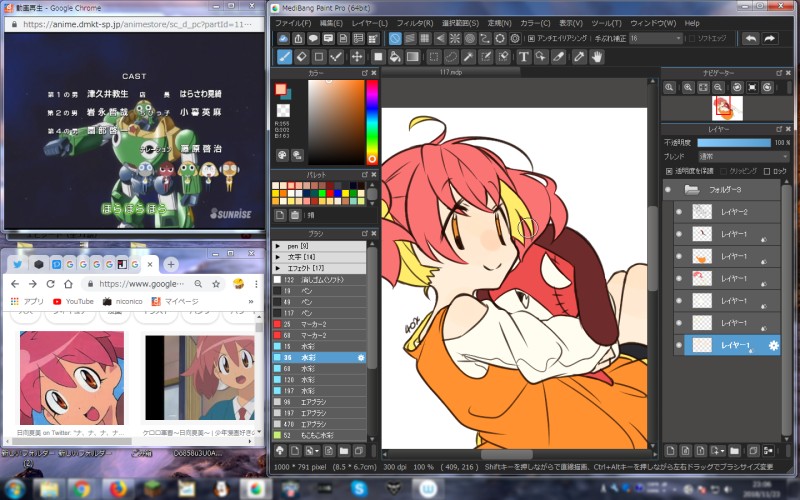Open YouTube bookmark in Chrome
Image resolution: width=800 pixels, height=500 pixels.
[73, 302]
